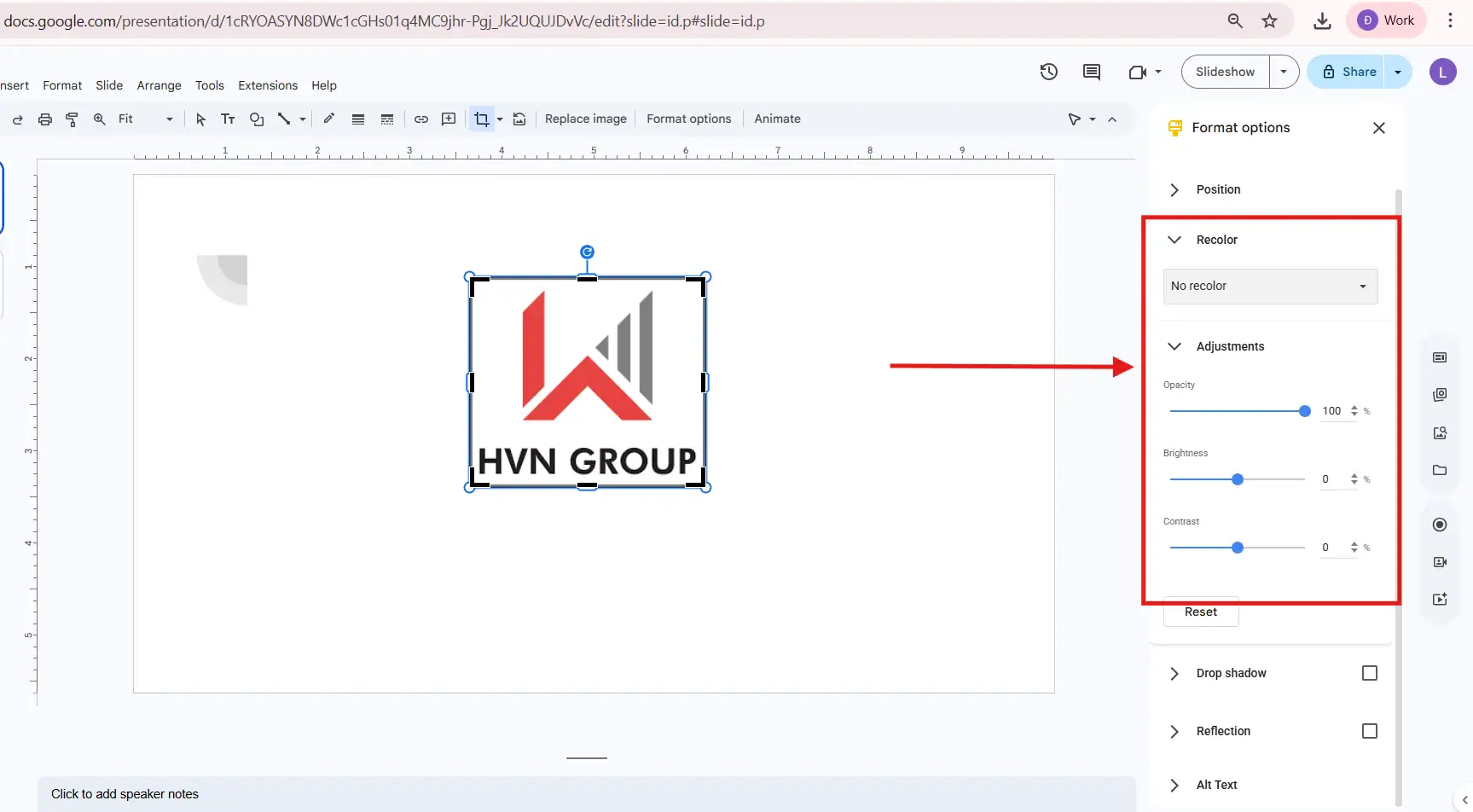Enable the Drop shadow checkbox
This screenshot has width=1473, height=812.
(x=1370, y=673)
